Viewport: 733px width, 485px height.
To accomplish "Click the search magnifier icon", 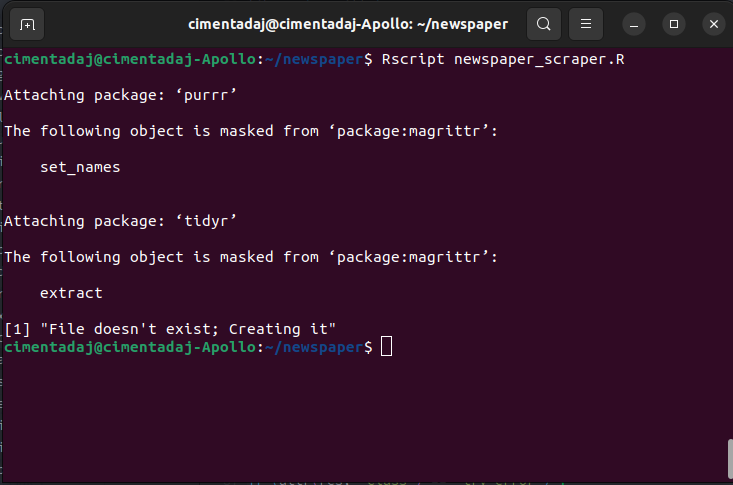I will 543,23.
